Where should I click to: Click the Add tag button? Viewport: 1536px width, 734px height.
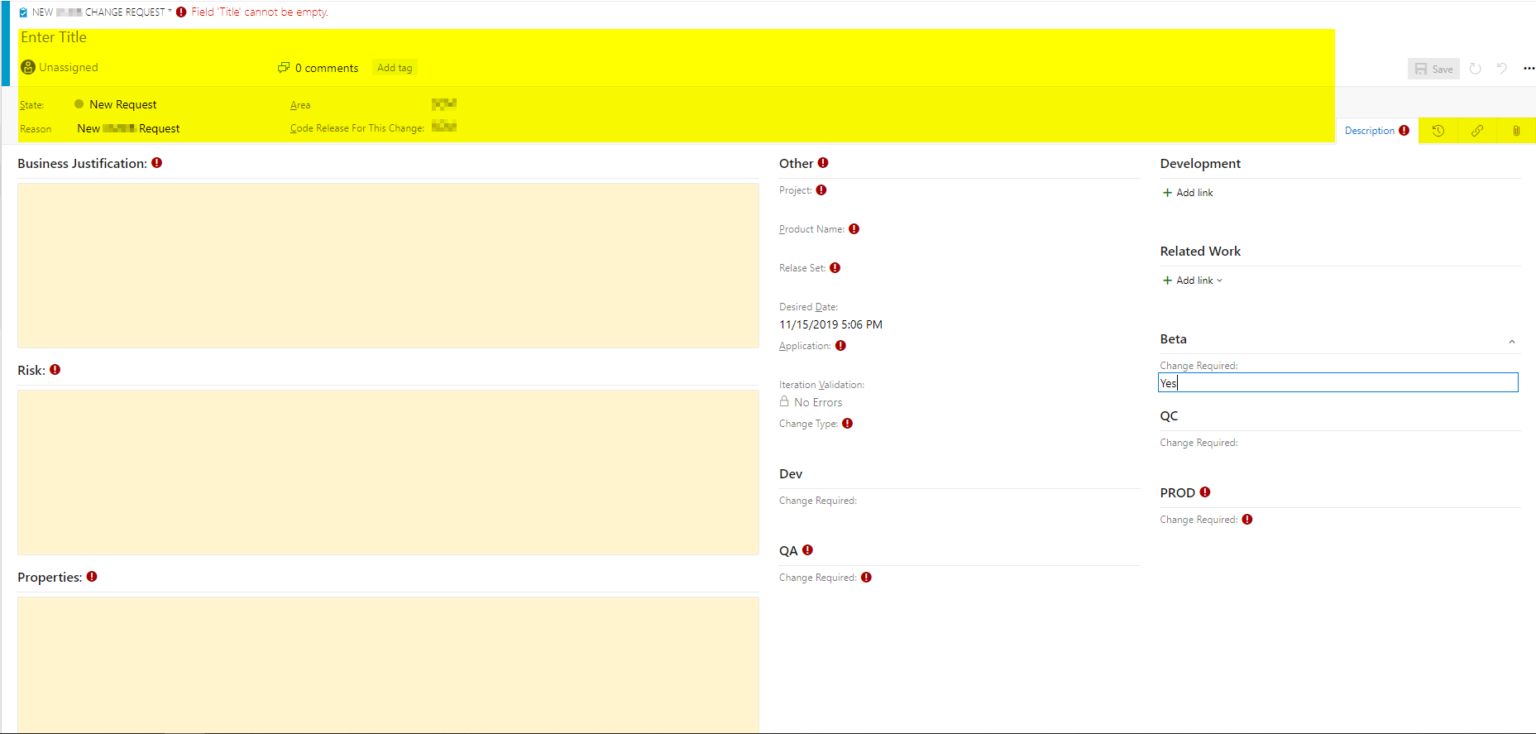pyautogui.click(x=394, y=68)
